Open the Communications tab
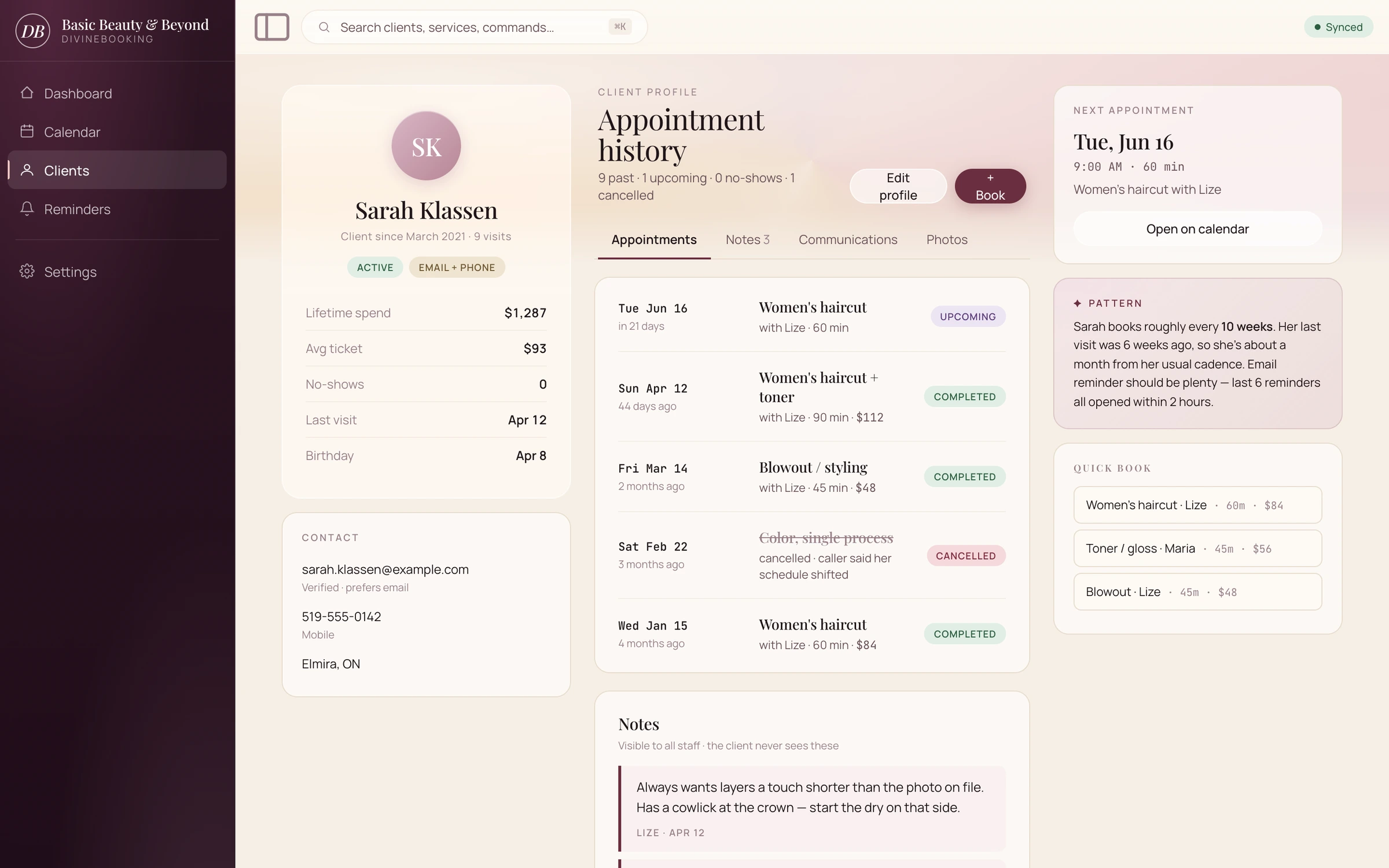Screen dimensions: 1389x868 click(x=848, y=240)
